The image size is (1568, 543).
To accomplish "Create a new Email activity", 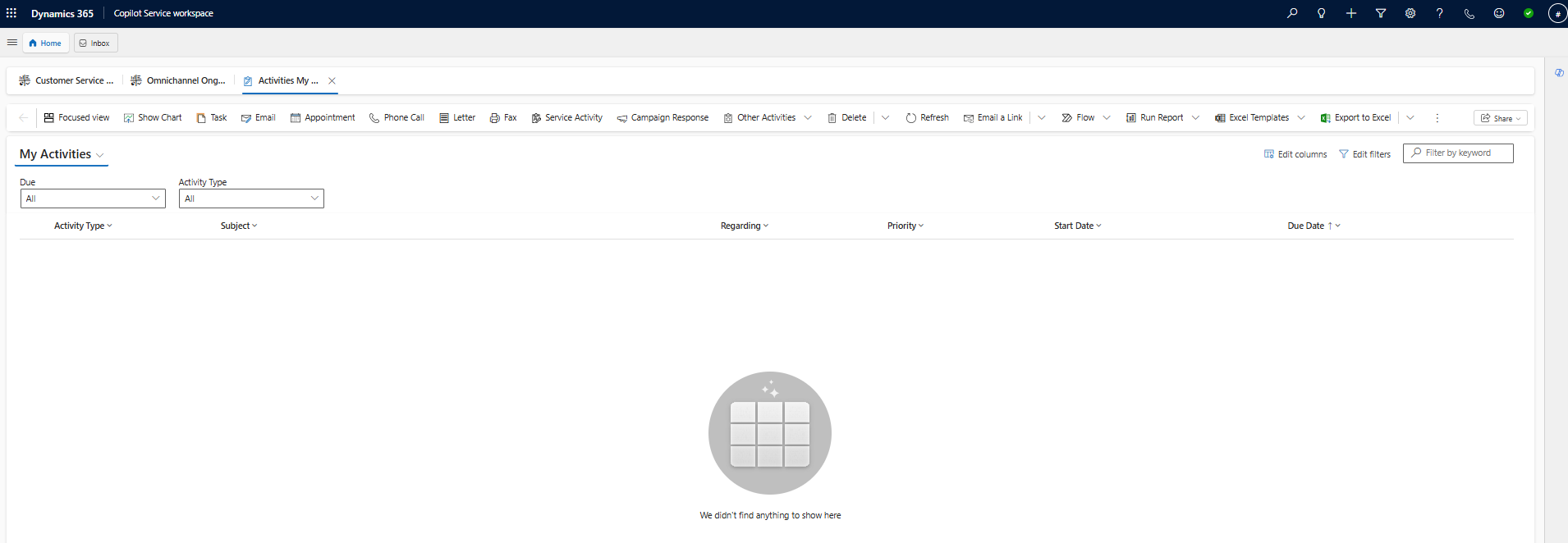I will click(258, 118).
